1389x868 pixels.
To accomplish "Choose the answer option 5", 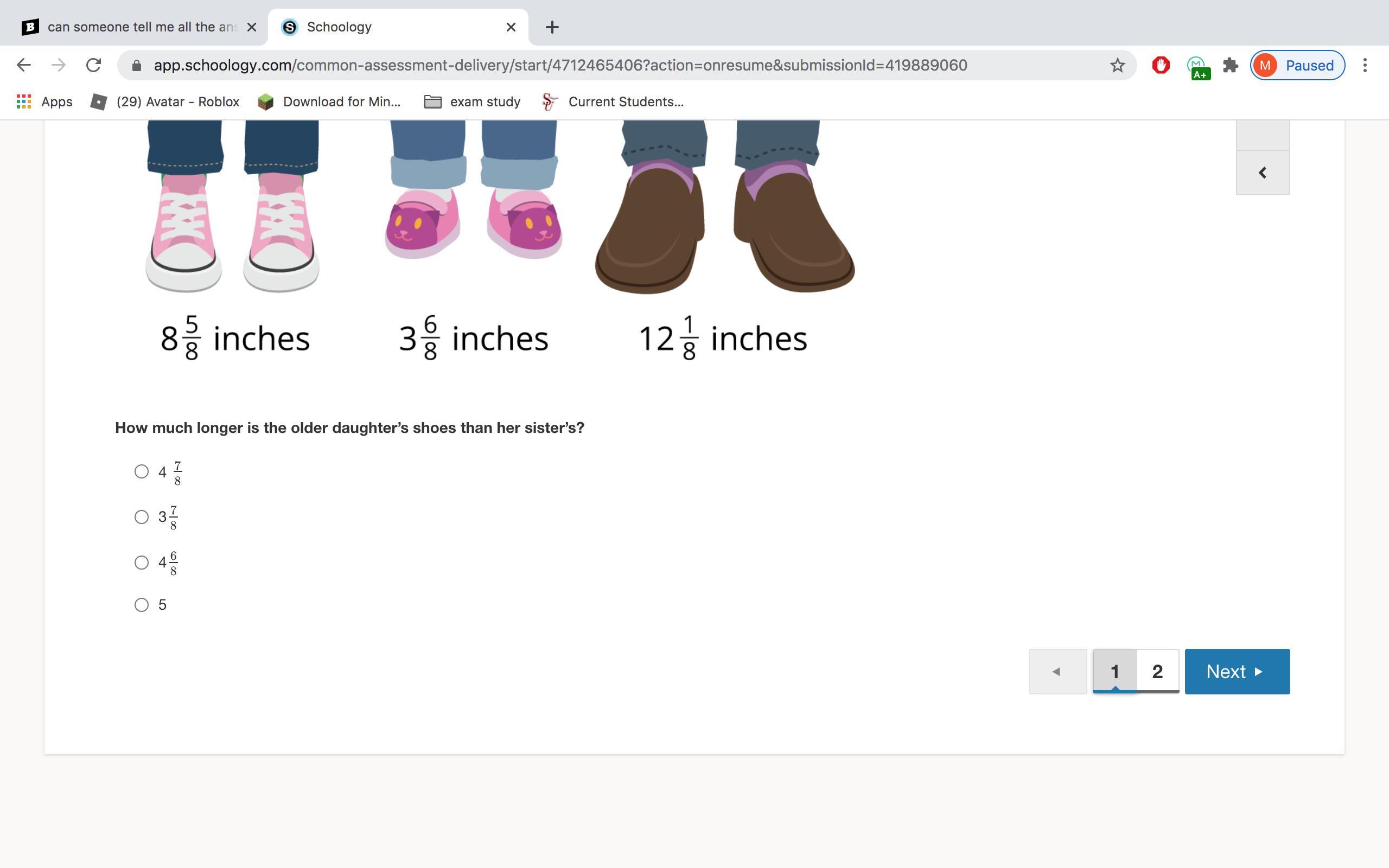I will tap(141, 605).
